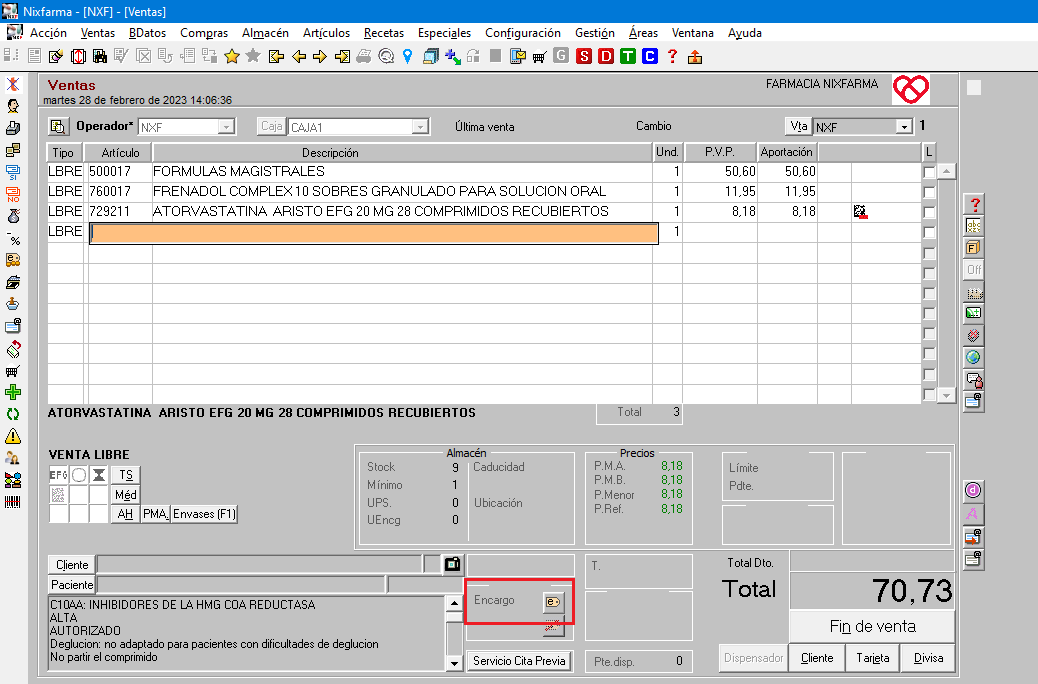The width and height of the screenshot is (1038, 684).
Task: Click the gray G toolbar icon
Action: pyautogui.click(x=561, y=57)
